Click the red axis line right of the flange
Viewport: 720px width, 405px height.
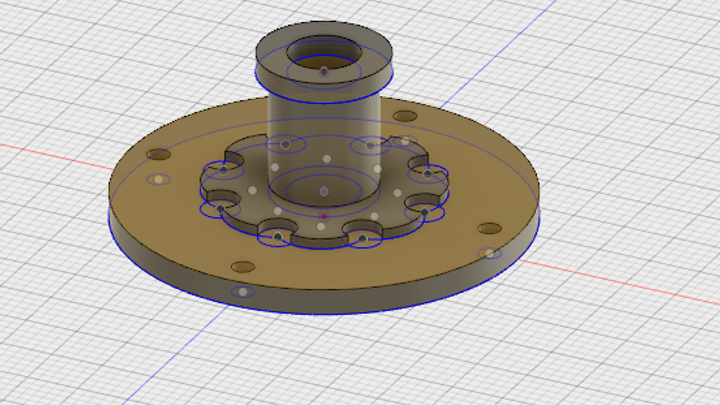click(x=620, y=278)
